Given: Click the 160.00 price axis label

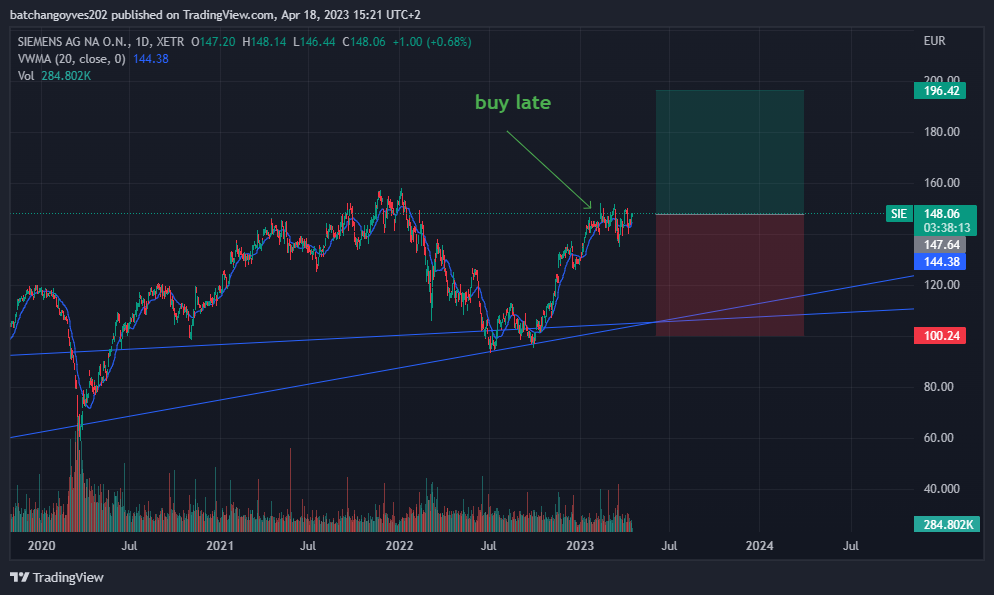Looking at the screenshot, I should pyautogui.click(x=941, y=183).
